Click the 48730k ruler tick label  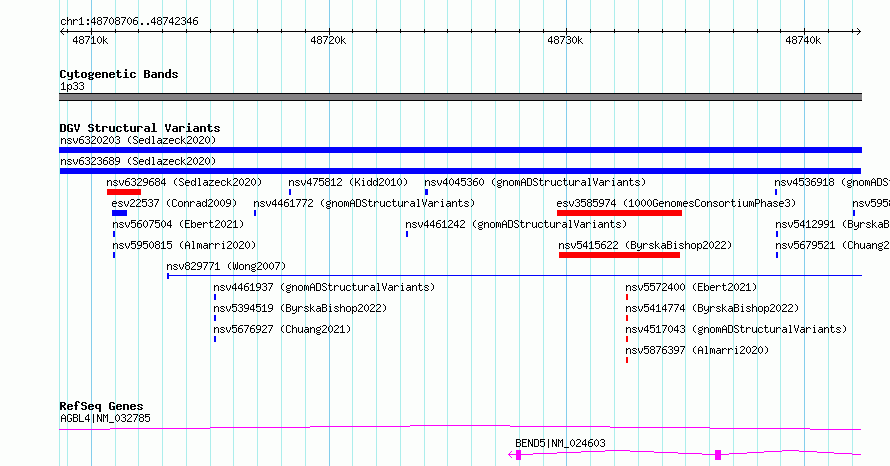(565, 40)
